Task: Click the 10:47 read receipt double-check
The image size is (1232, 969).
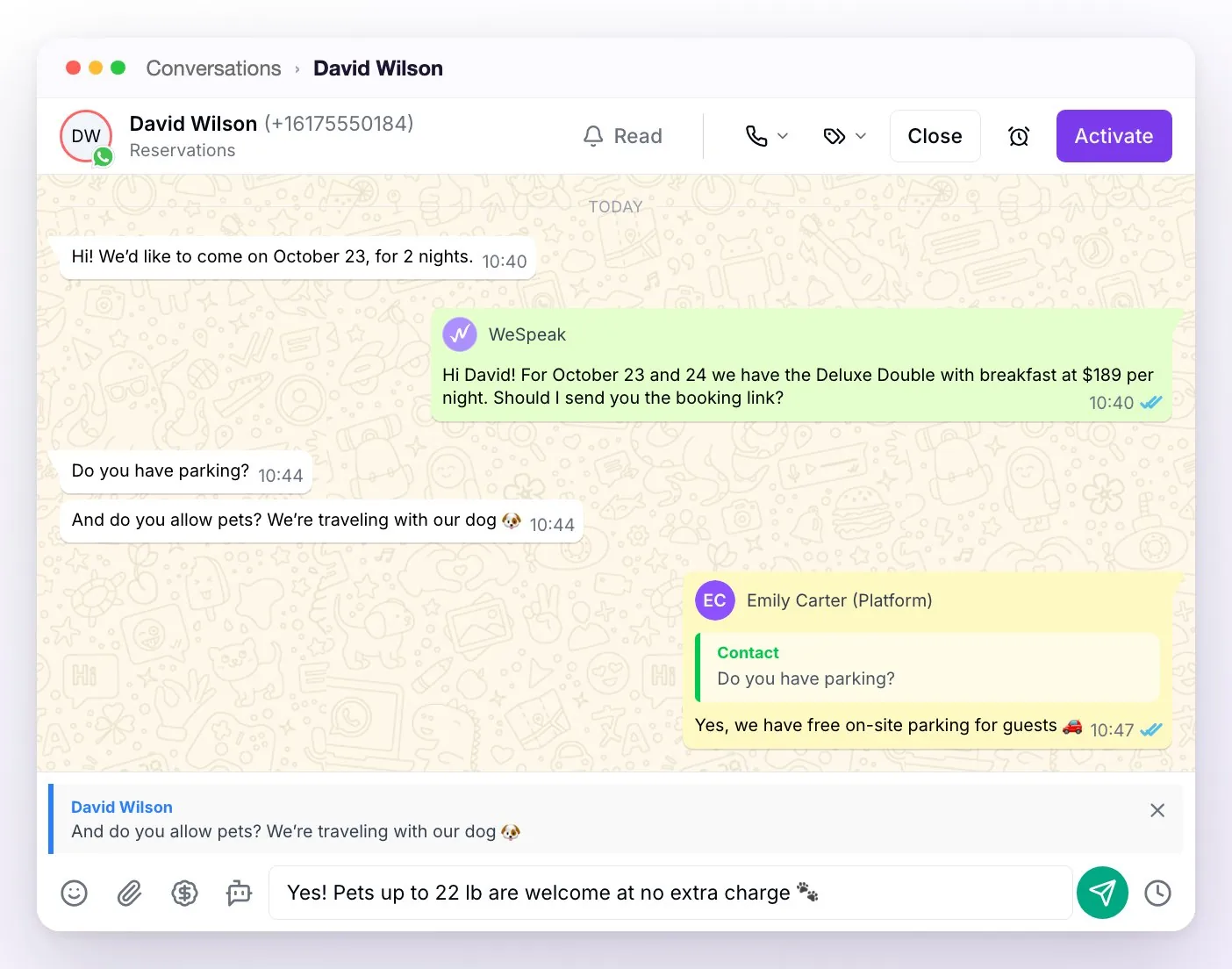Action: (x=1151, y=729)
